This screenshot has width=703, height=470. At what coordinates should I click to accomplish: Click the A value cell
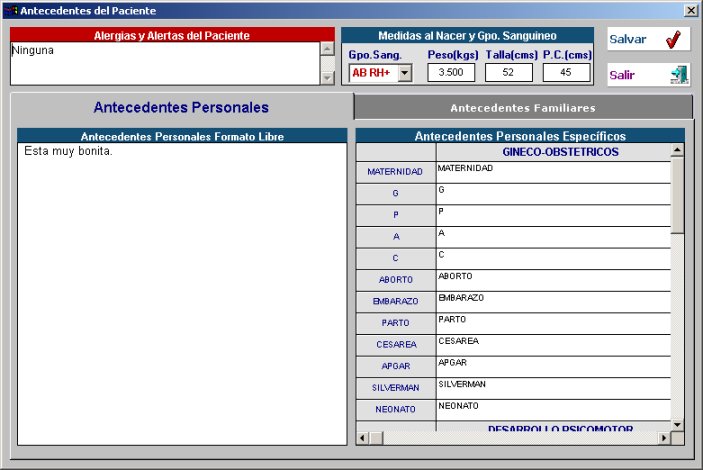coord(554,237)
